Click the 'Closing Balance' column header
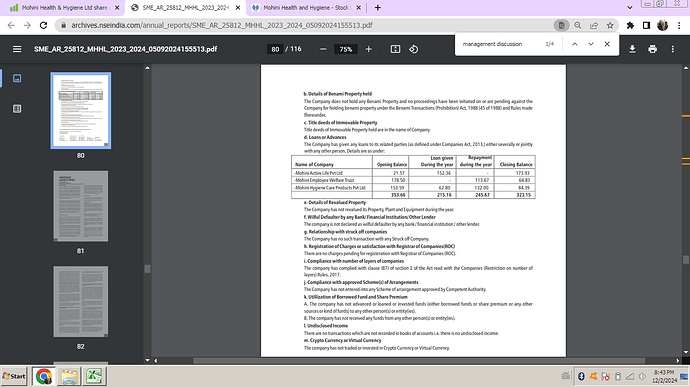This screenshot has height=387, width=690. (x=515, y=162)
